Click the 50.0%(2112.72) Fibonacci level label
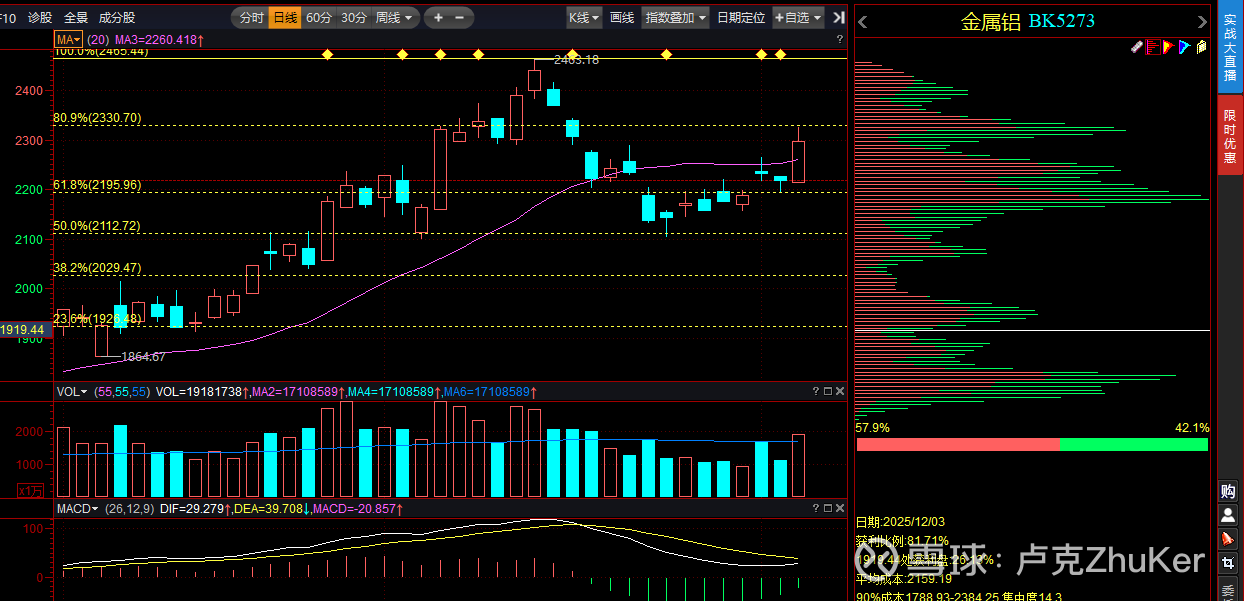The height and width of the screenshot is (601, 1244). [x=97, y=226]
